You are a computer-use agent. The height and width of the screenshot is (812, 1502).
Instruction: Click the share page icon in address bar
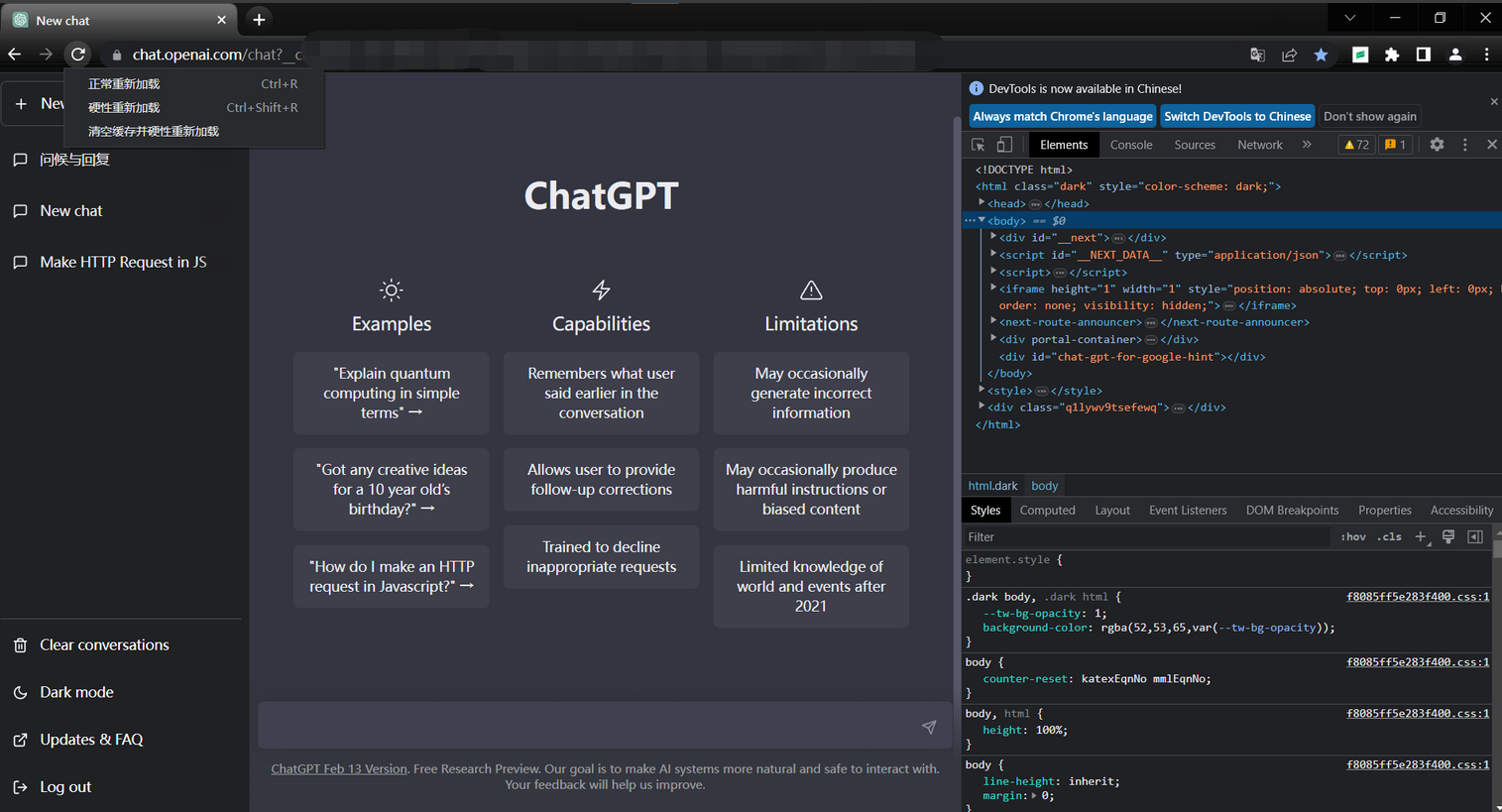point(1289,56)
